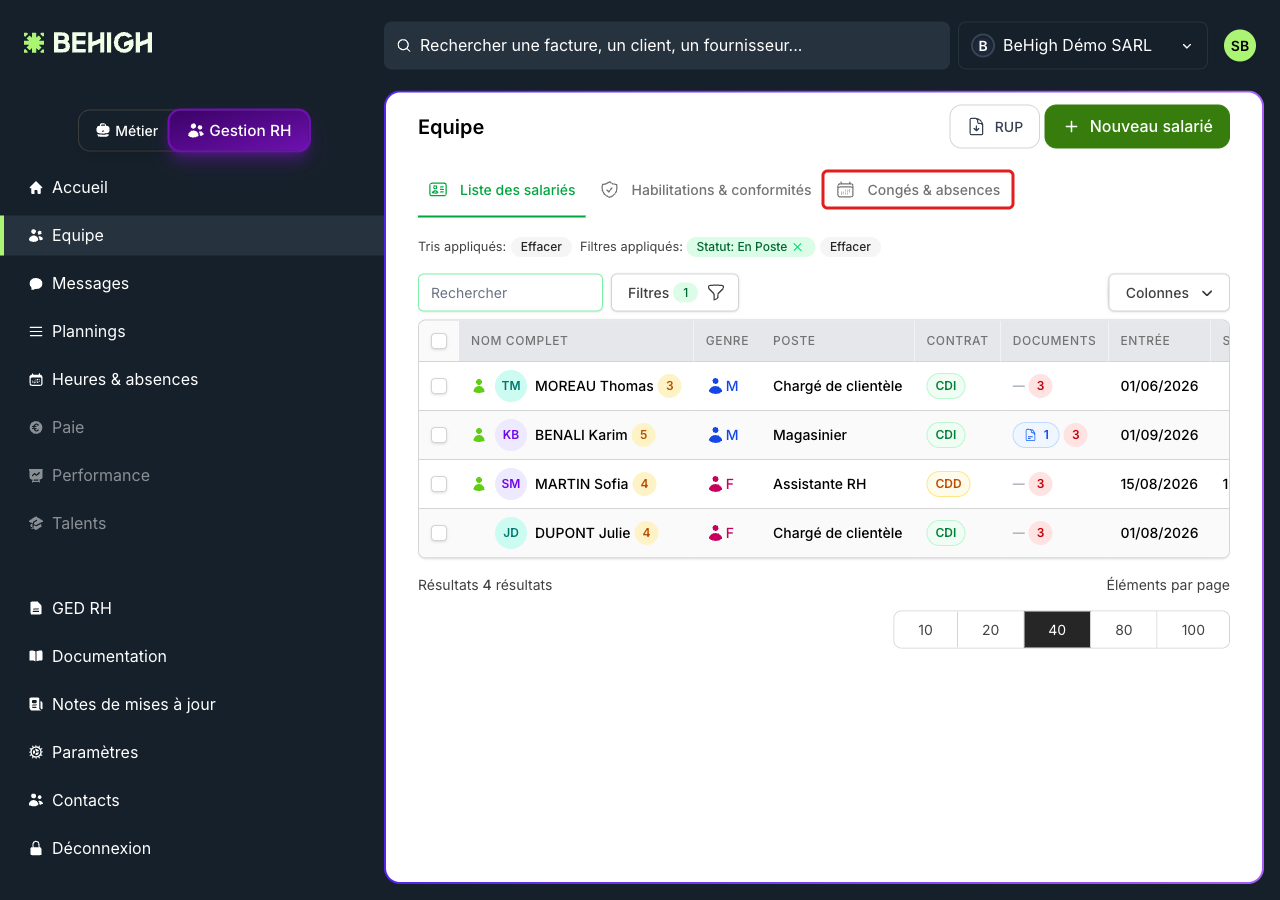The width and height of the screenshot is (1280, 900).
Task: Check the box for MOREAU Thomas
Action: 439,386
